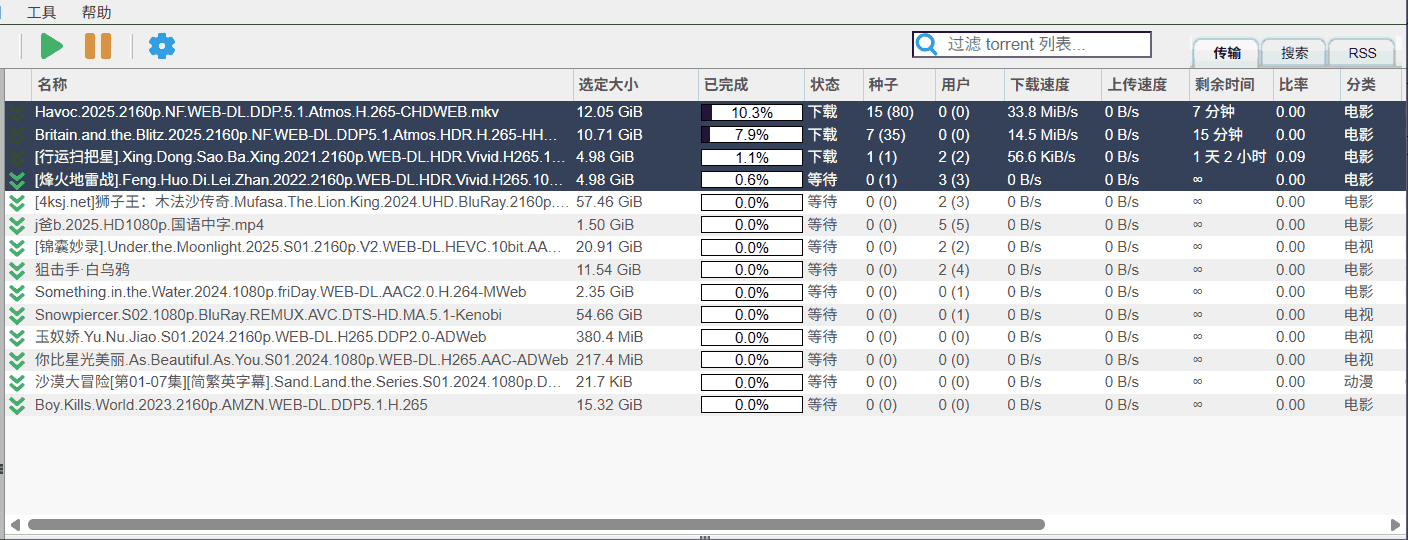Select the Britain.and.the.Blitz.2025 torrent name
This screenshot has height=540, width=1408.
[x=303, y=135]
